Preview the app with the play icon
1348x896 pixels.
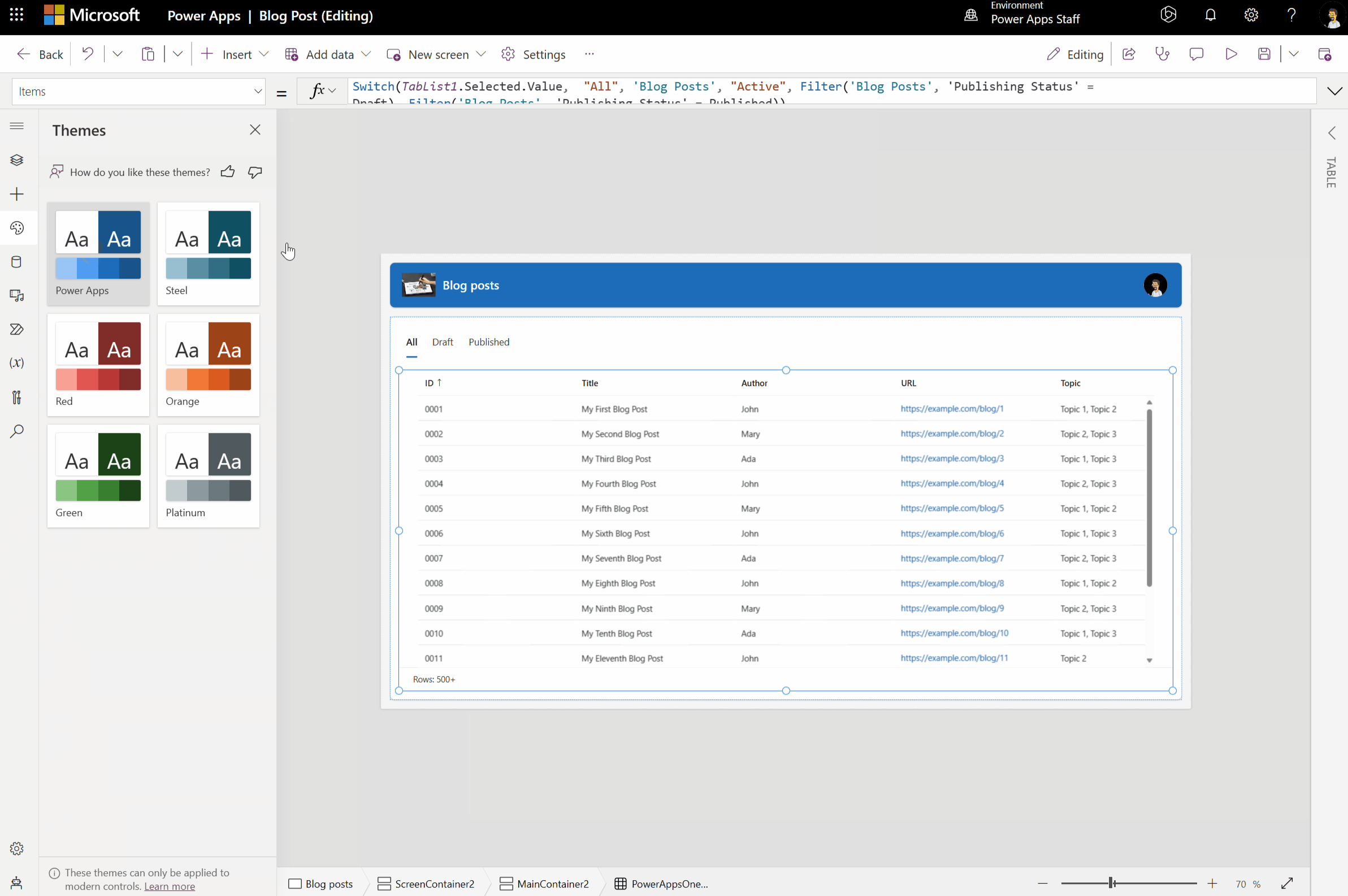(1231, 54)
